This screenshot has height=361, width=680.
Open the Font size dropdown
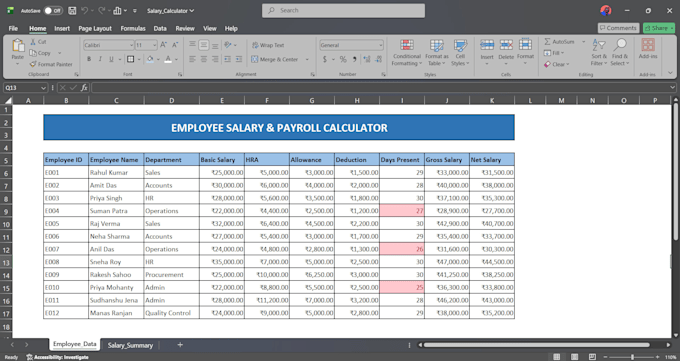pyautogui.click(x=154, y=45)
